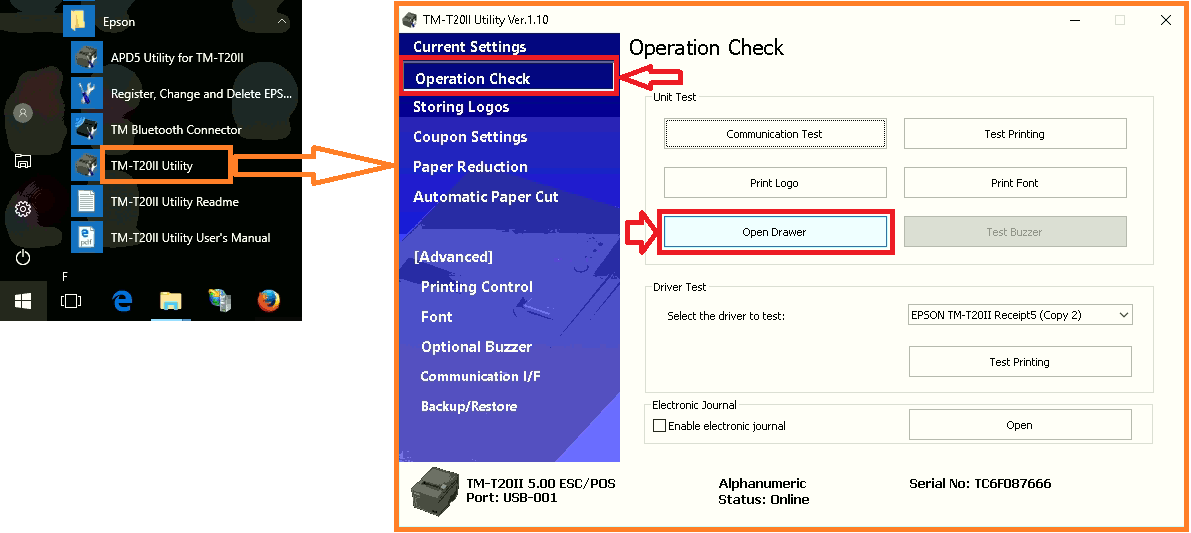Click Test Printing in Unit Test
This screenshot has height=533, width=1191.
coord(1015,134)
